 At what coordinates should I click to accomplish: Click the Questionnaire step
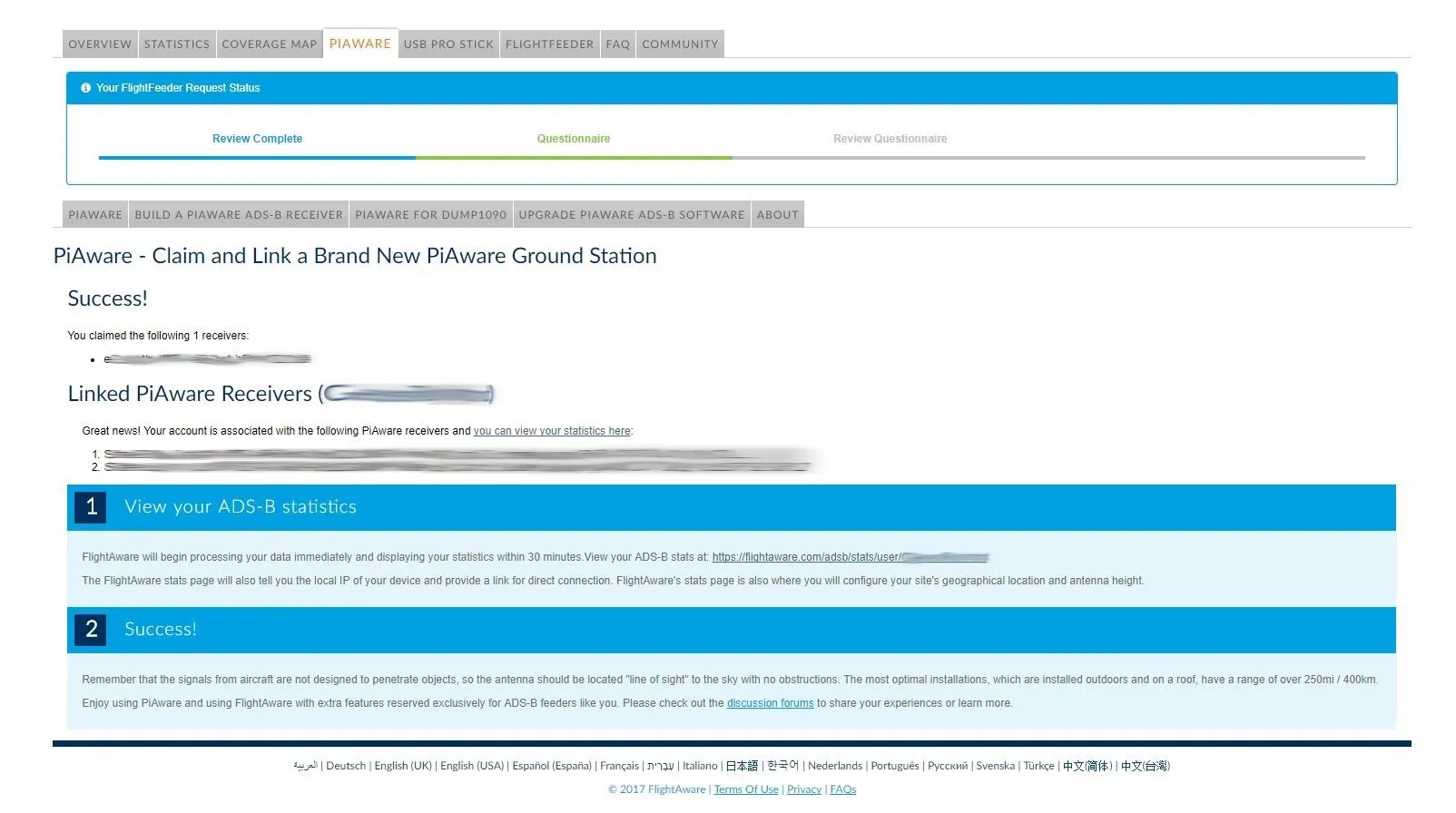tap(574, 139)
